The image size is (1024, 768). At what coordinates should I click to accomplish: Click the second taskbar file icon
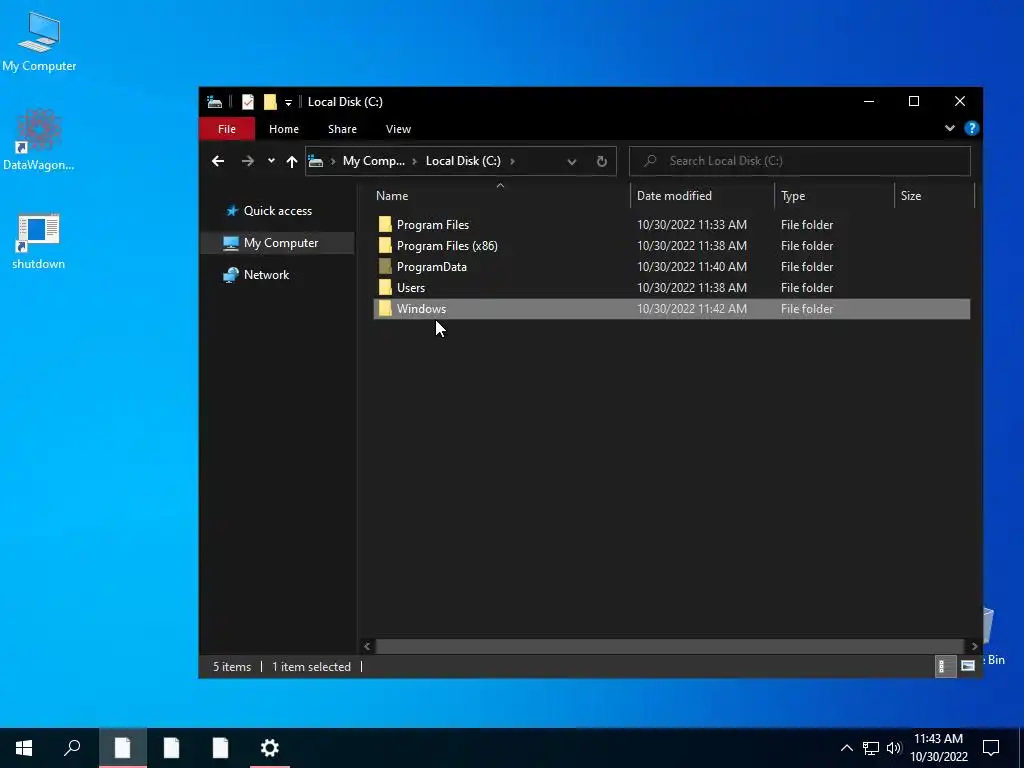click(171, 748)
